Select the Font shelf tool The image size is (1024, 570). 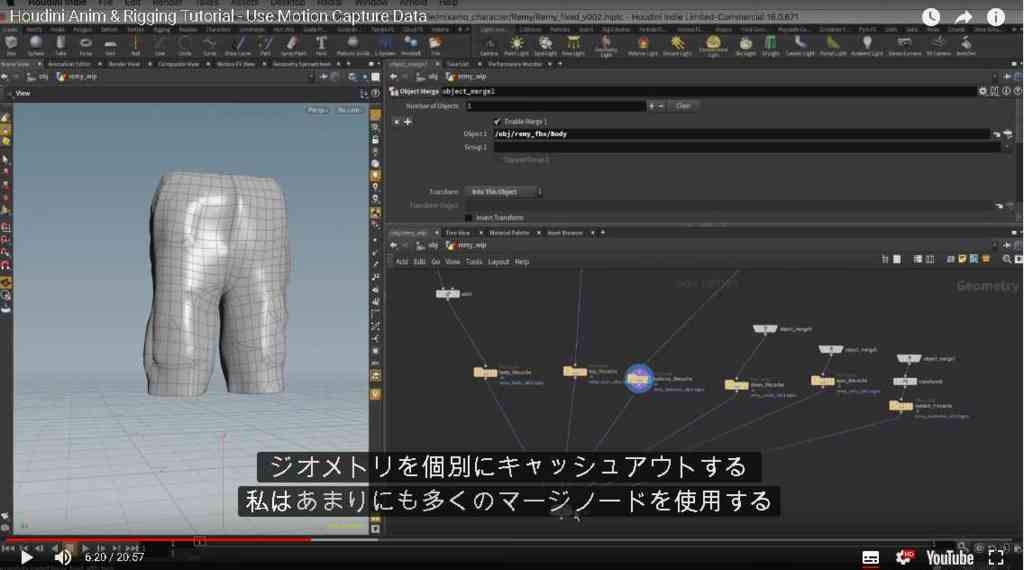click(321, 45)
